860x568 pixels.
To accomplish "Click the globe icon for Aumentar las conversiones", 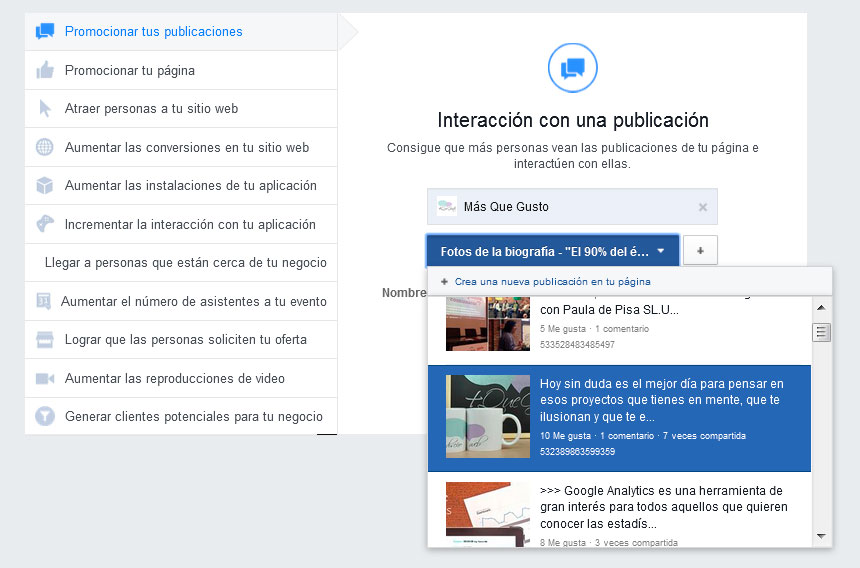I will (44, 147).
